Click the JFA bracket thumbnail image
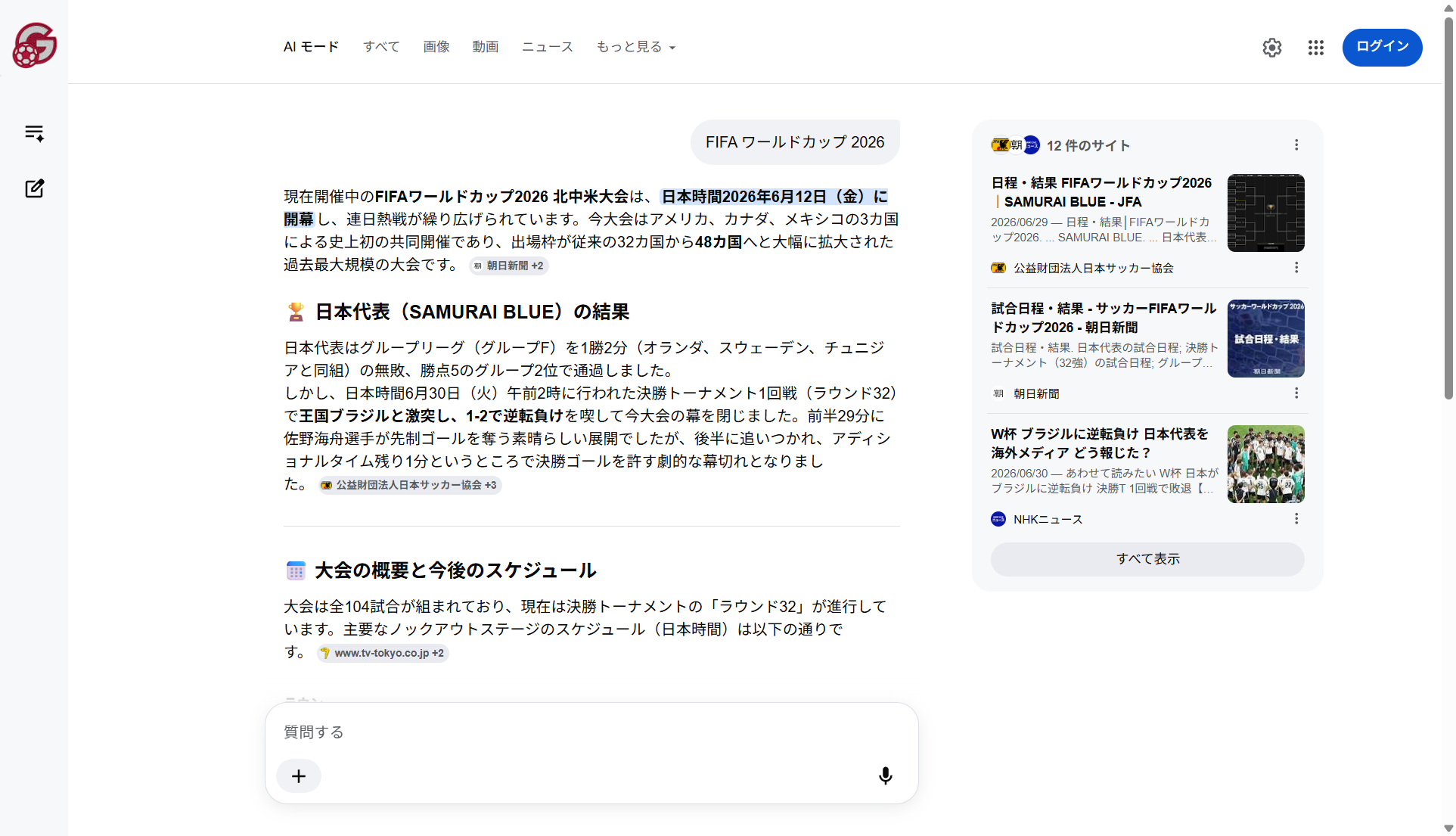Viewport: 1456px width, 836px height. (x=1265, y=213)
